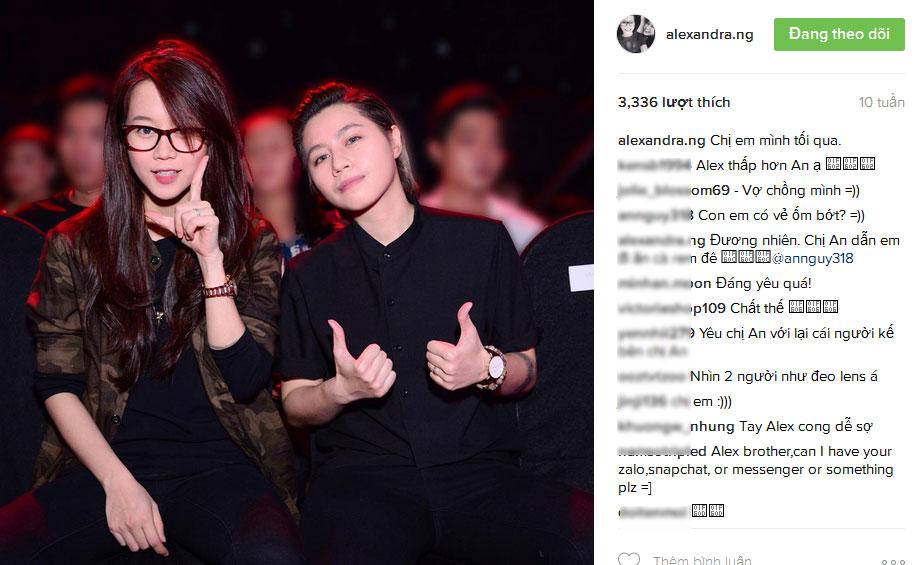Click the main photo of two people
This screenshot has width=920, height=565.
(297, 282)
